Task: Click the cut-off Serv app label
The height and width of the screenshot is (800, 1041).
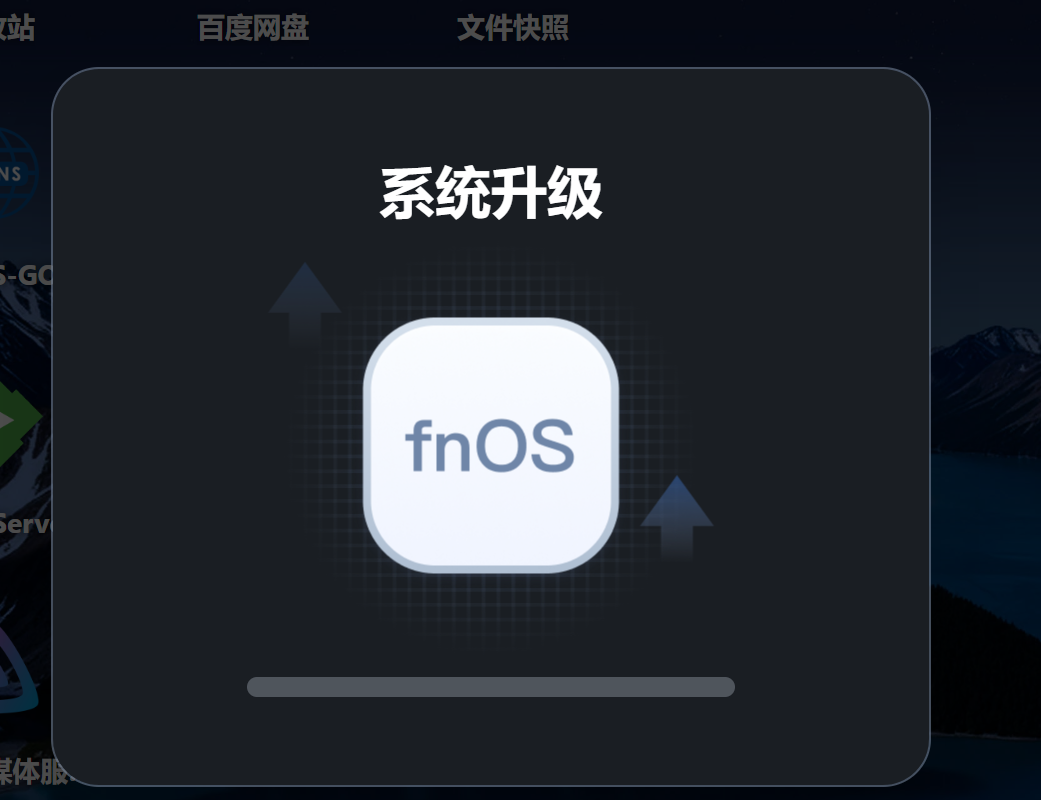Action: click(x=25, y=524)
